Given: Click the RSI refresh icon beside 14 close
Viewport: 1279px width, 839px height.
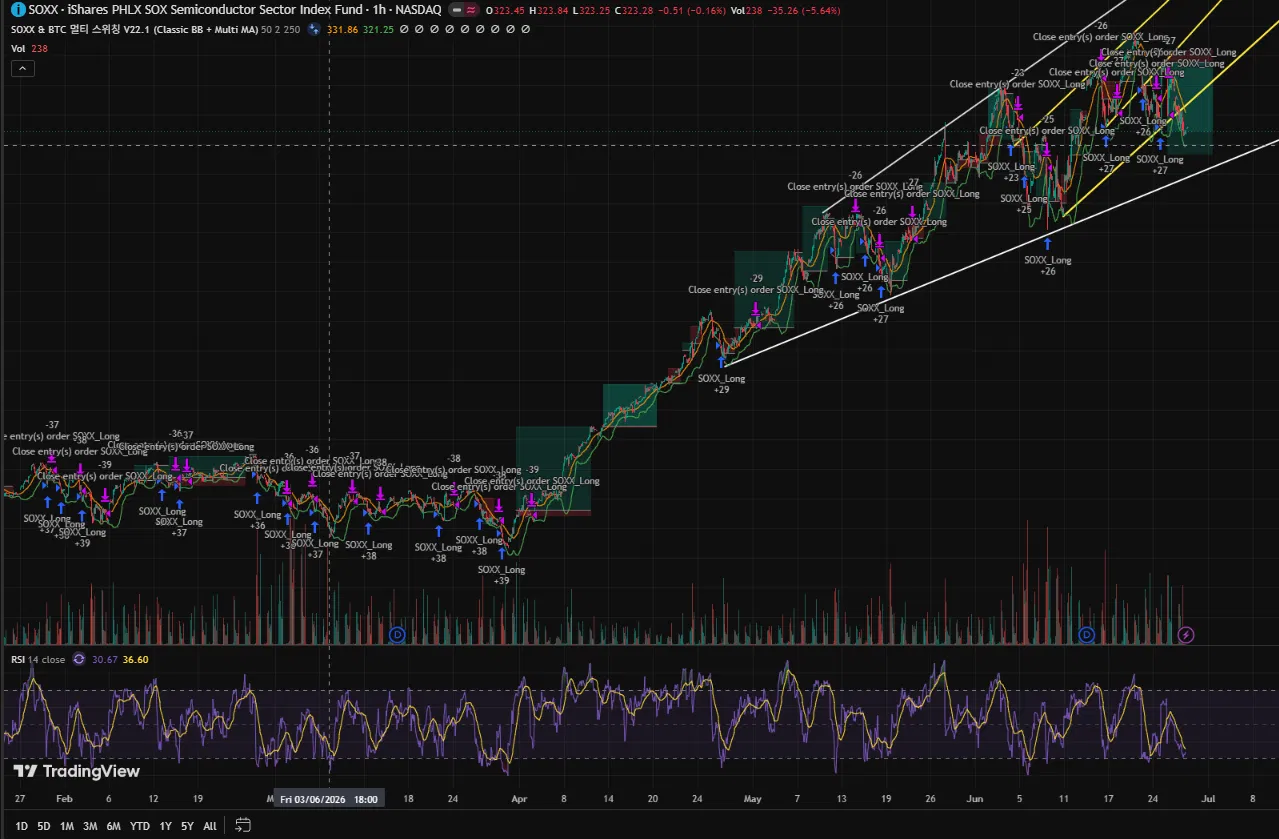Looking at the screenshot, I should coord(79,660).
